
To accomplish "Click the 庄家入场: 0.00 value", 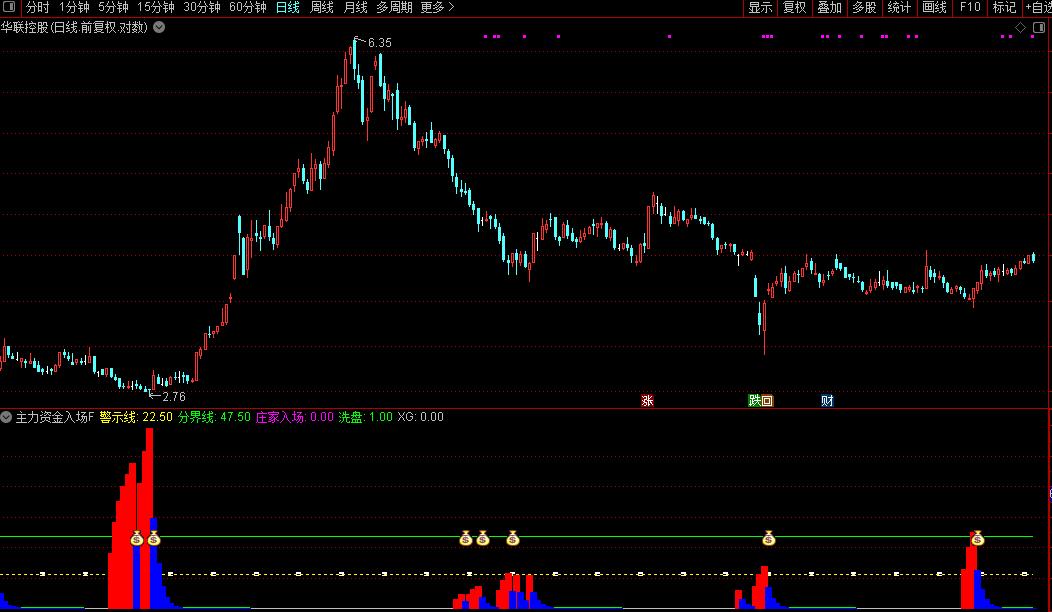I will pyautogui.click(x=295, y=417).
